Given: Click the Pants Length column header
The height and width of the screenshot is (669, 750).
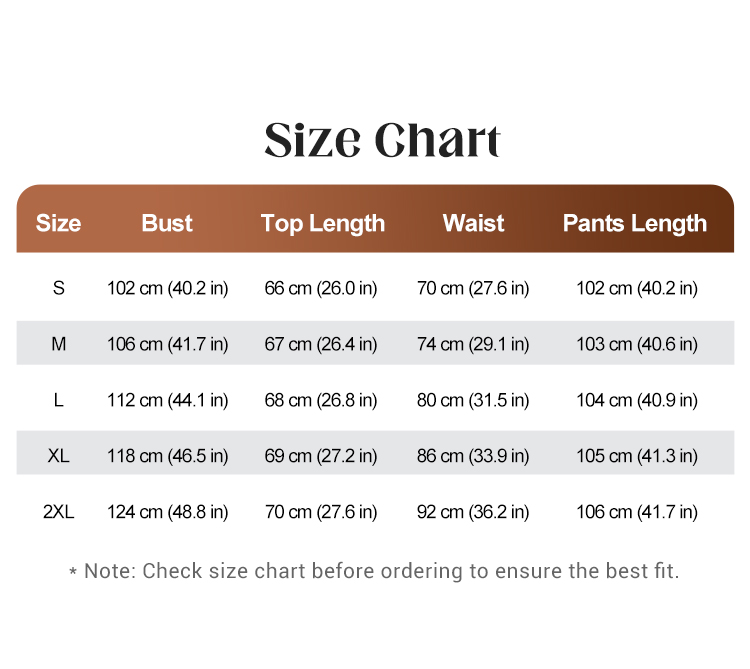Looking at the screenshot, I should [635, 223].
